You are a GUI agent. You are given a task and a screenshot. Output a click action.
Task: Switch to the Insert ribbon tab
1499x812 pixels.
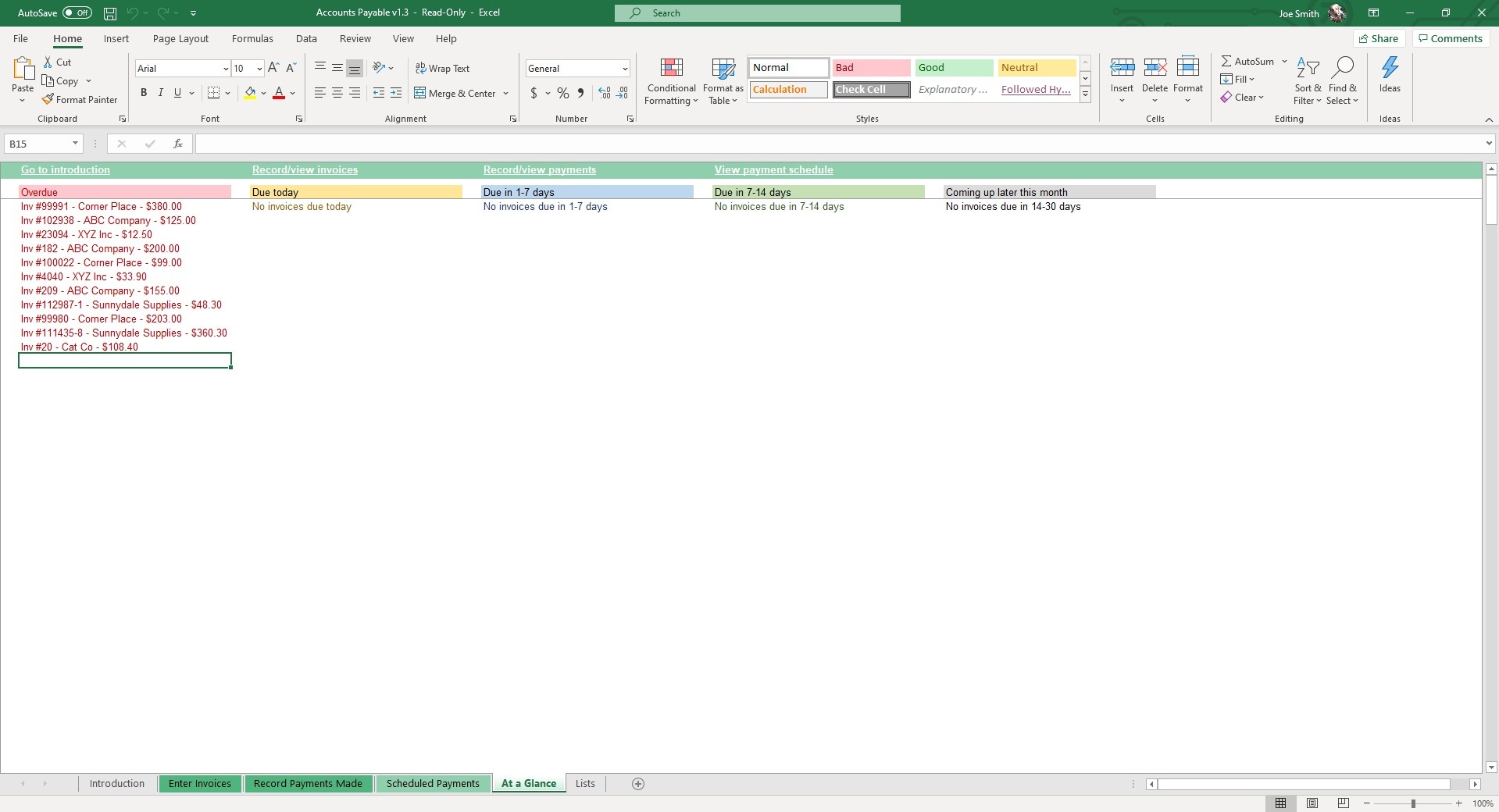pos(116,38)
